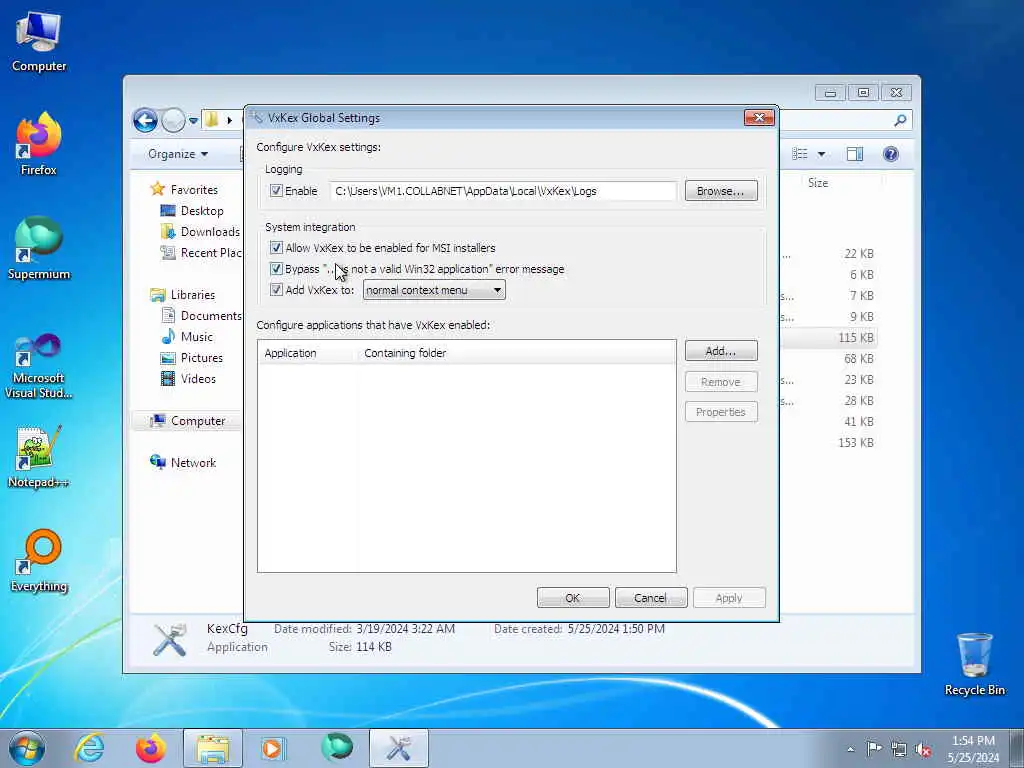Toggle Allow VxKex for MSI installers

point(276,248)
